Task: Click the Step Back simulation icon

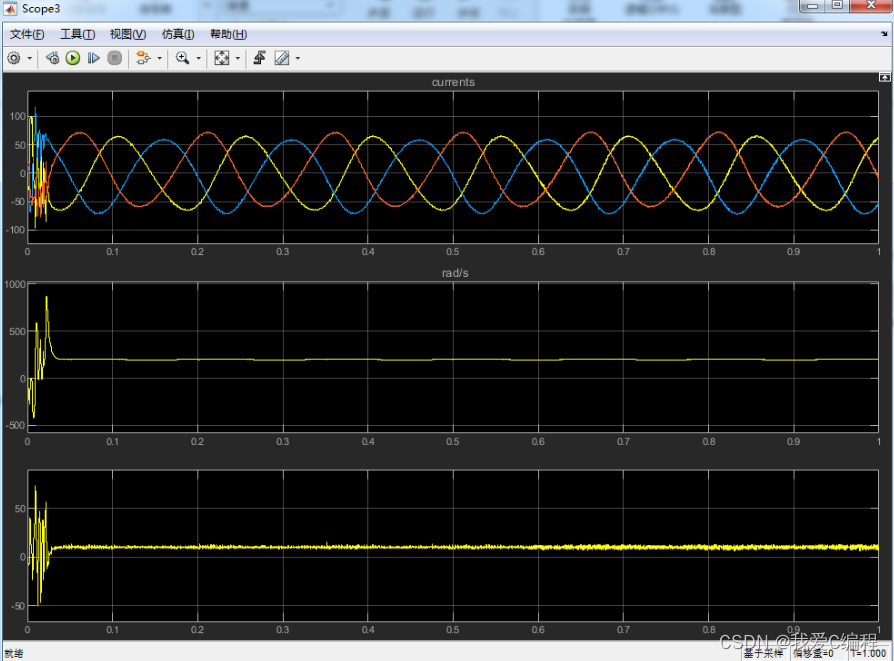Action: click(53, 58)
